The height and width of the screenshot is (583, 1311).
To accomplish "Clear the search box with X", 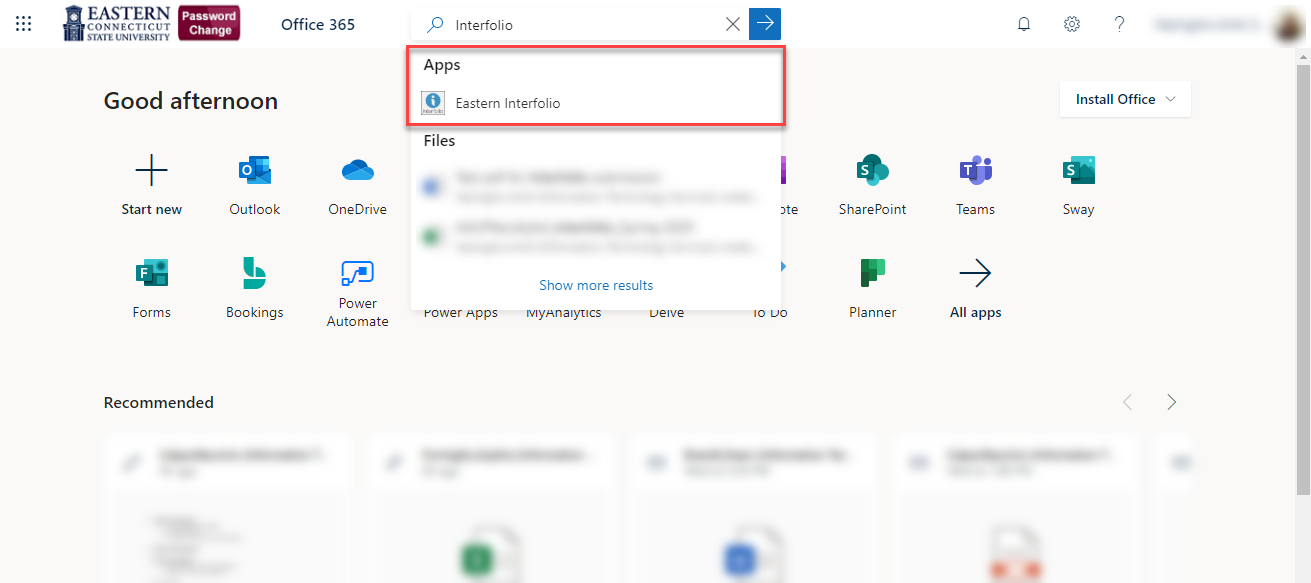I will coord(733,24).
